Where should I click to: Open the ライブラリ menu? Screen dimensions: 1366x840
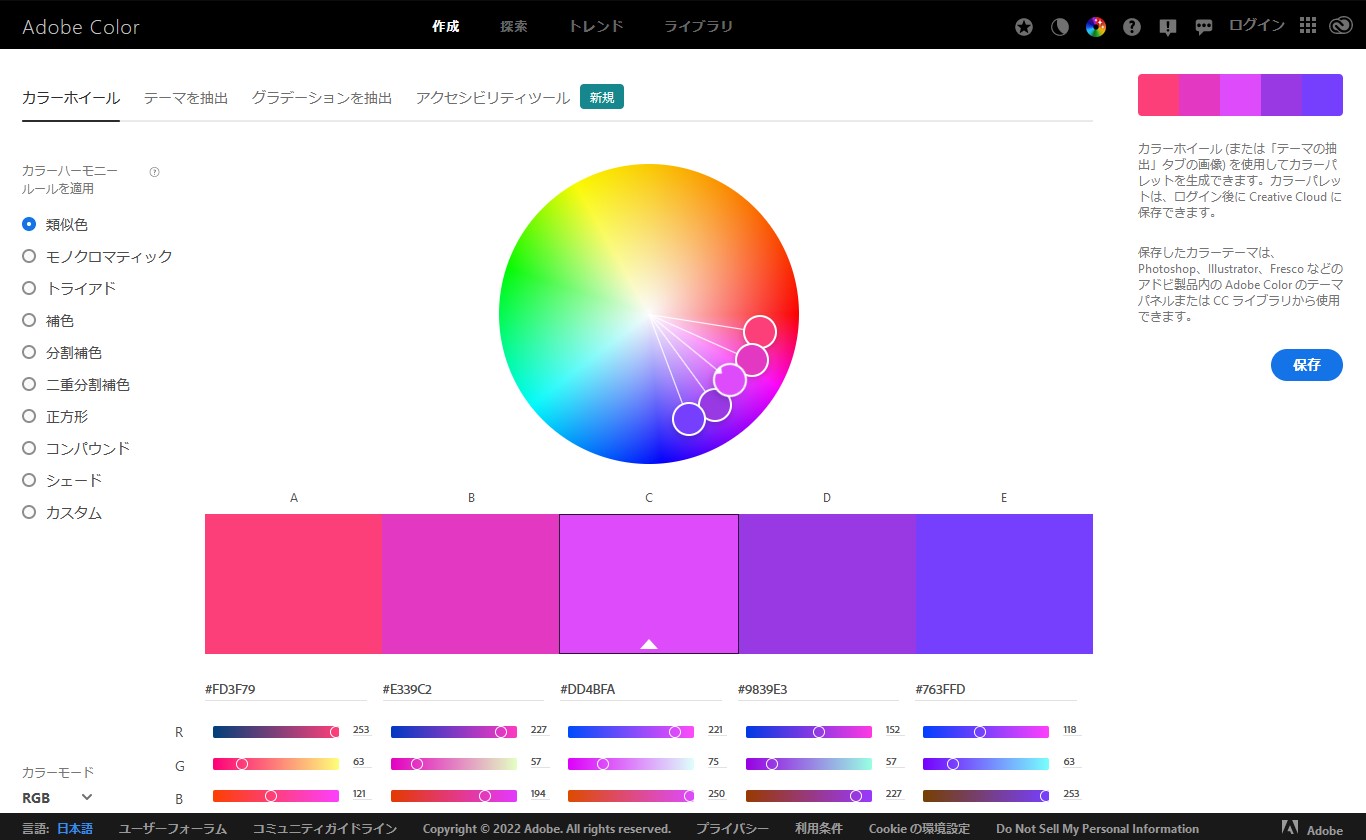(699, 26)
